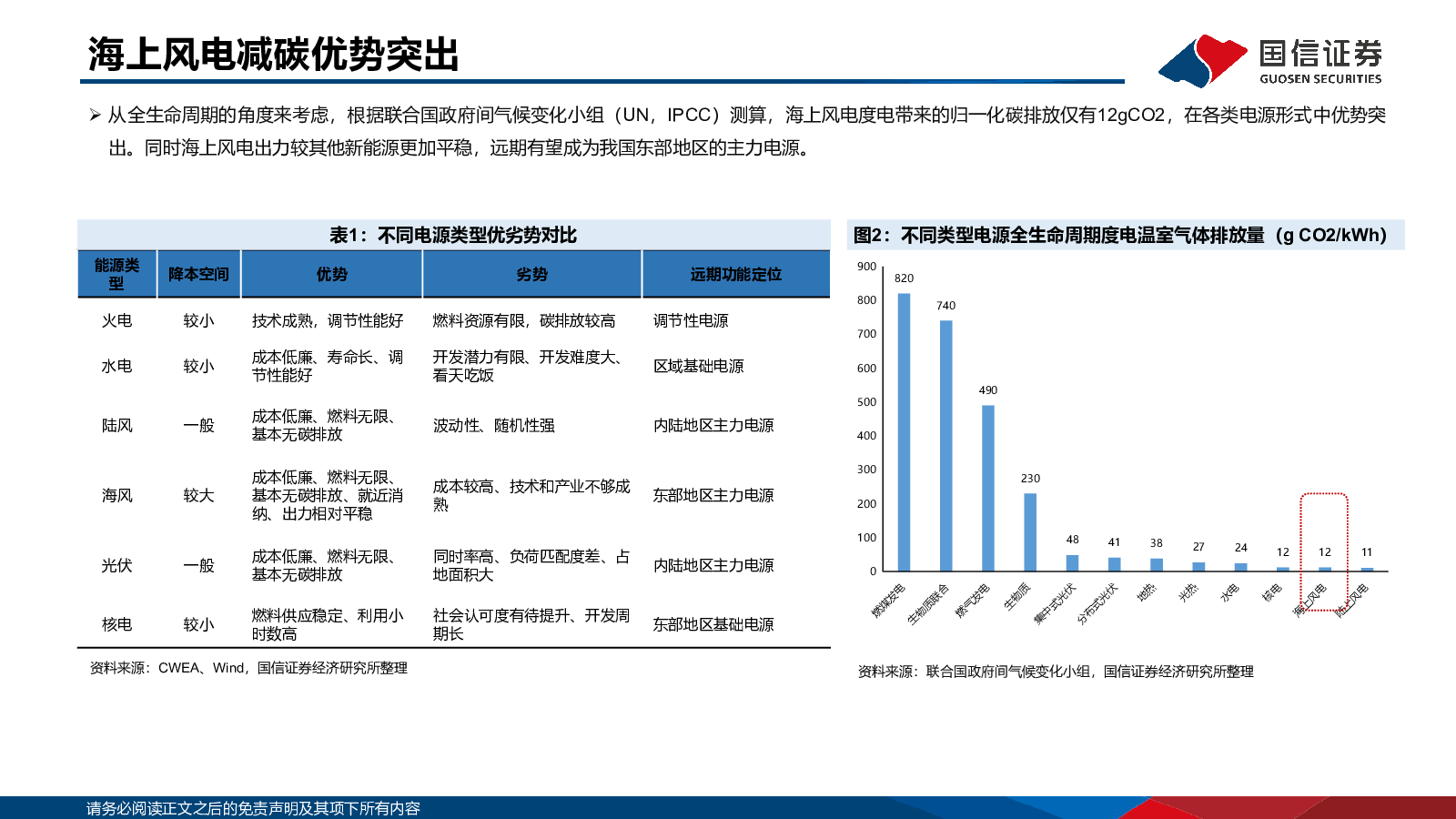The image size is (1456, 819).
Task: Click the 区域基础电源 cell
Action: 698,366
